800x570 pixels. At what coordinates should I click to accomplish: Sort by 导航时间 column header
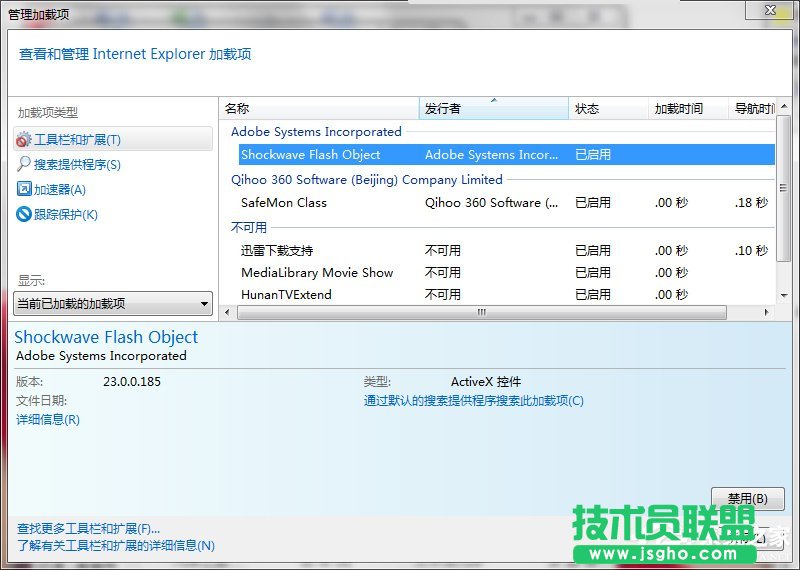pyautogui.click(x=752, y=108)
